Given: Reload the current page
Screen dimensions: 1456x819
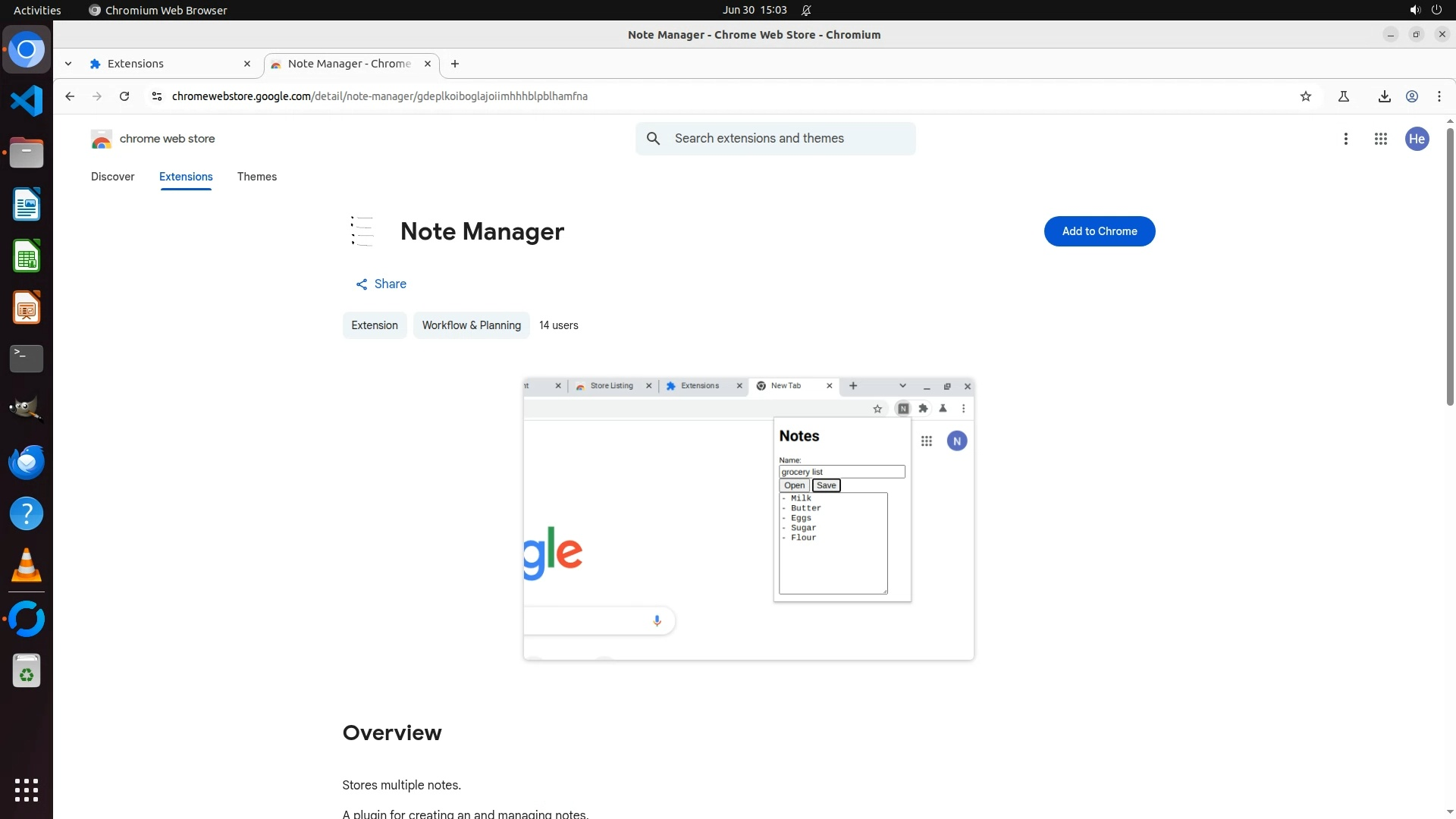Looking at the screenshot, I should click(x=124, y=96).
